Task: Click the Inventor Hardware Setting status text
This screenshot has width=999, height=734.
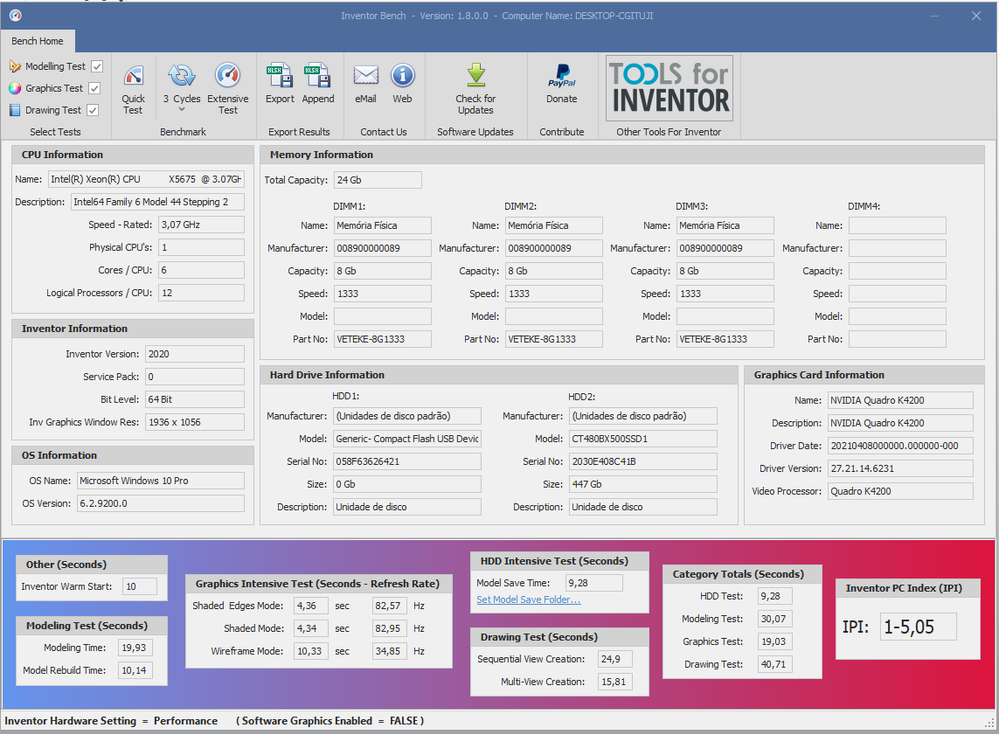Action: click(111, 721)
